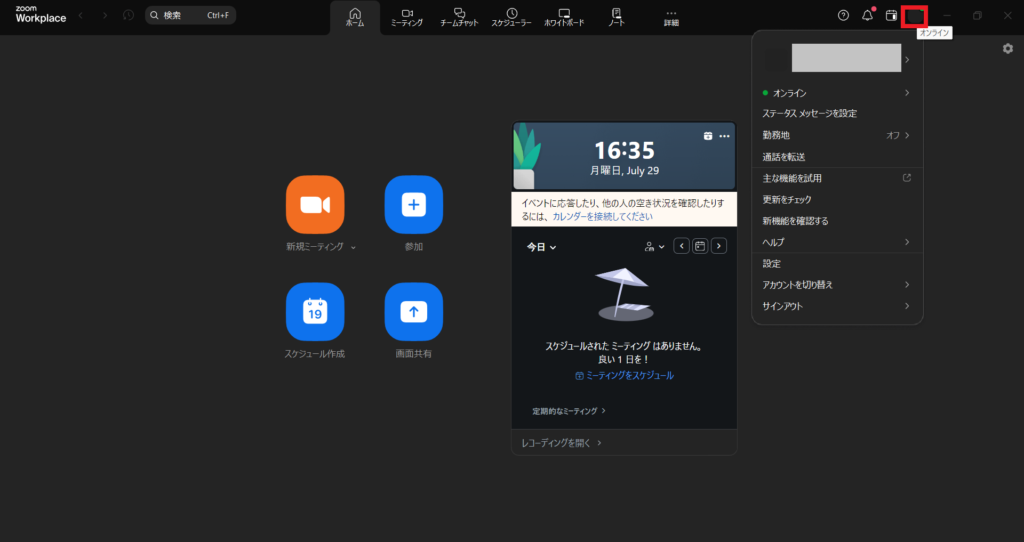Click the カレンダーを接続してください link

click(x=602, y=216)
